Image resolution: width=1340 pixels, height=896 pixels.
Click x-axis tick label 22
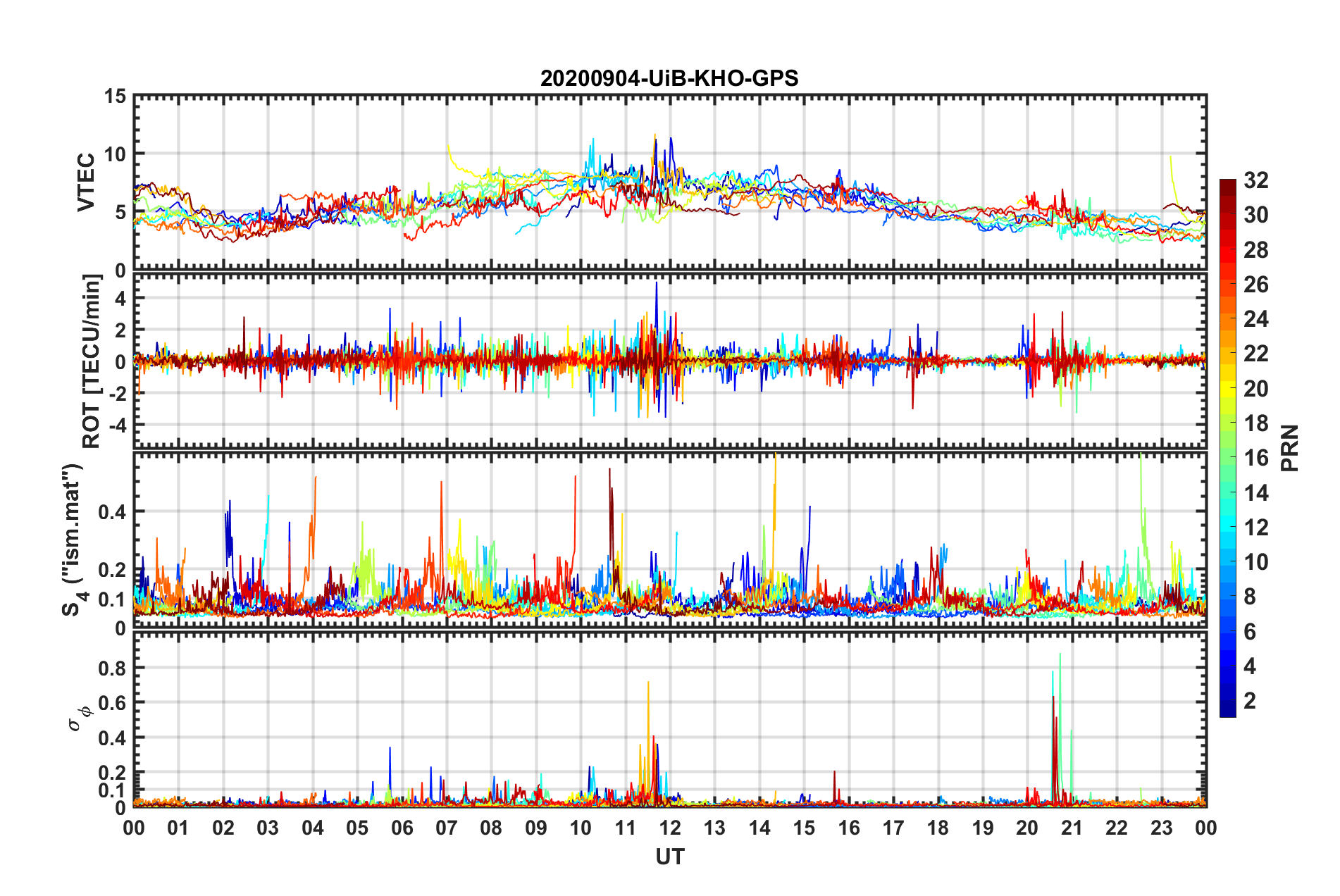tap(1117, 828)
